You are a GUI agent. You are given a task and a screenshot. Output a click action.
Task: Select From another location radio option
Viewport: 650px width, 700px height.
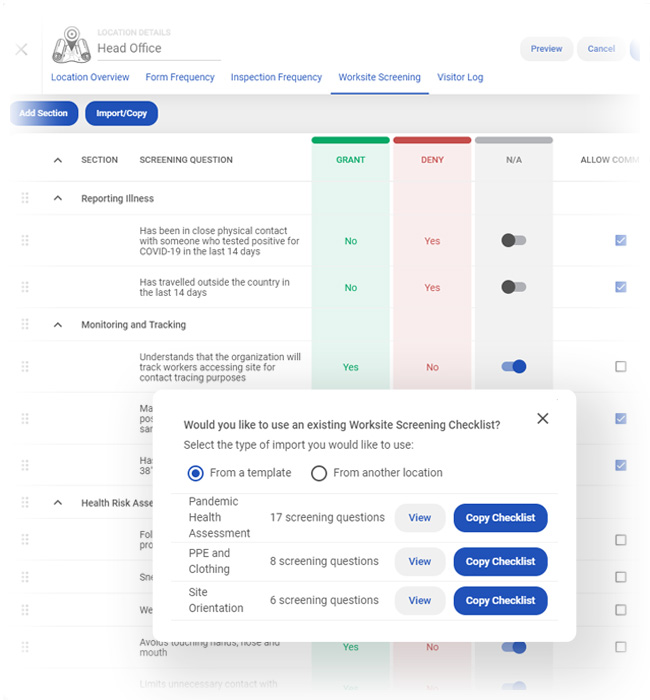coord(319,473)
